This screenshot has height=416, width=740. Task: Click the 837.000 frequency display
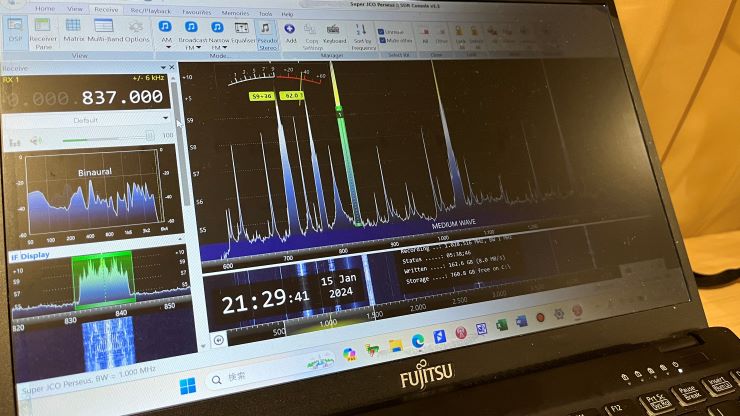[122, 98]
